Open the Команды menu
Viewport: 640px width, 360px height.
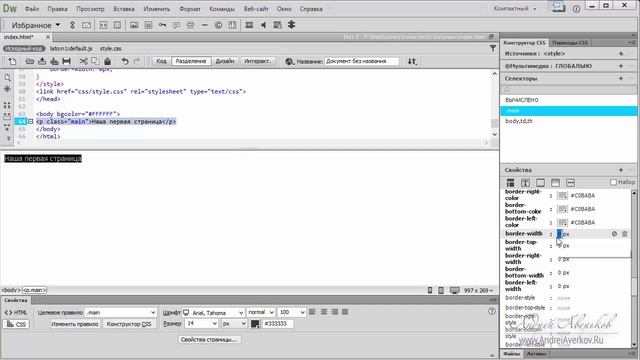tap(222, 9)
